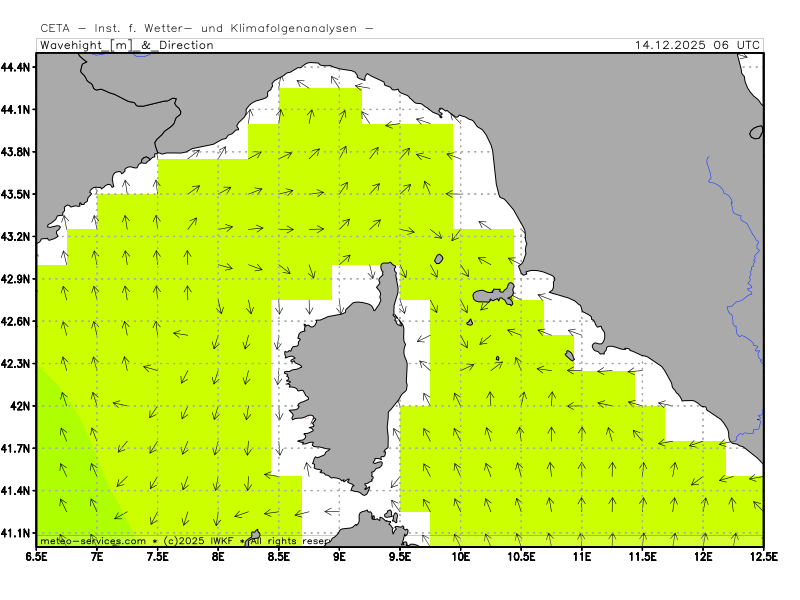Click the small Capraia island north of Elba
The image size is (800, 600).
pos(438,259)
